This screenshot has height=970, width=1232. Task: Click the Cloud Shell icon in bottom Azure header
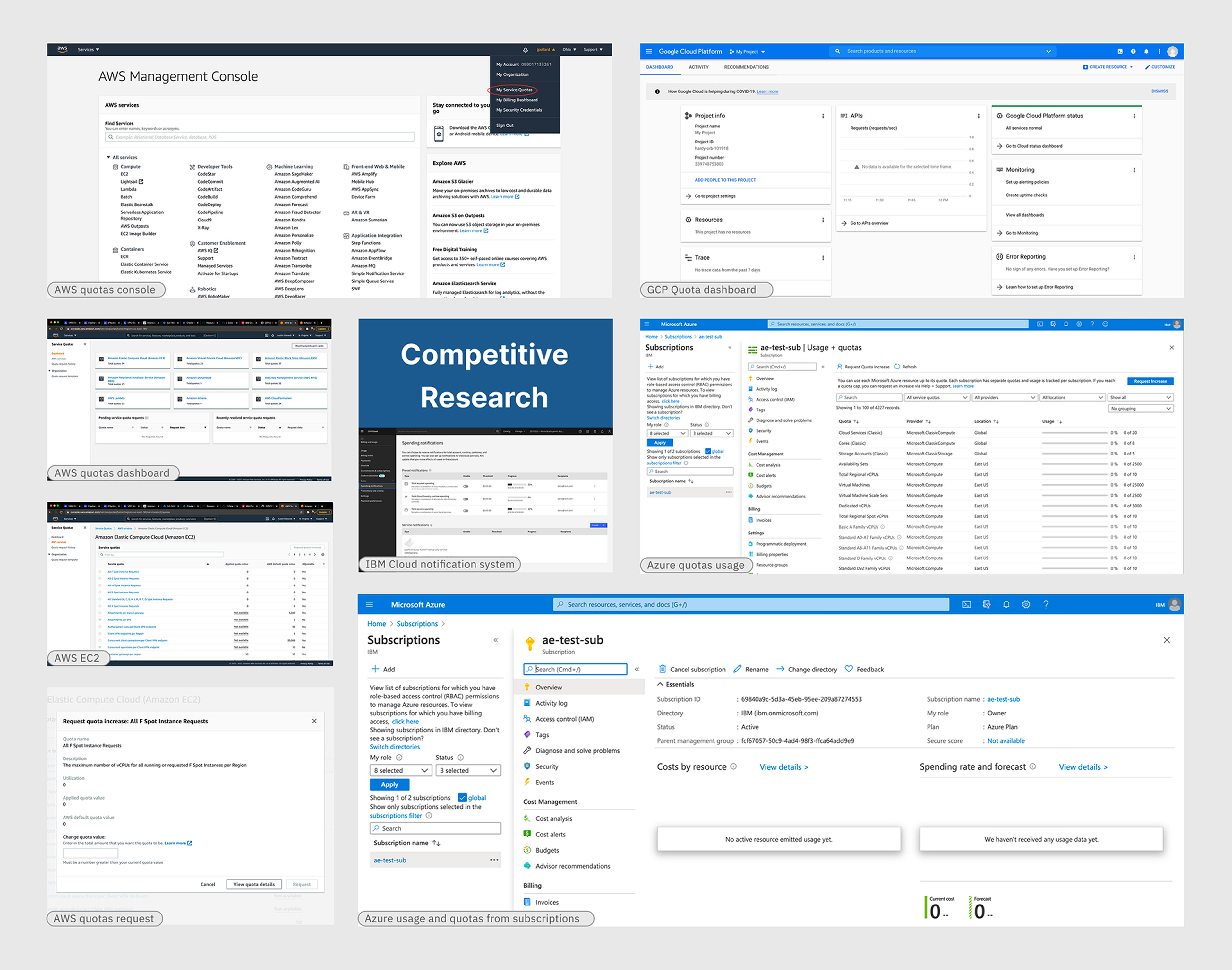[966, 604]
